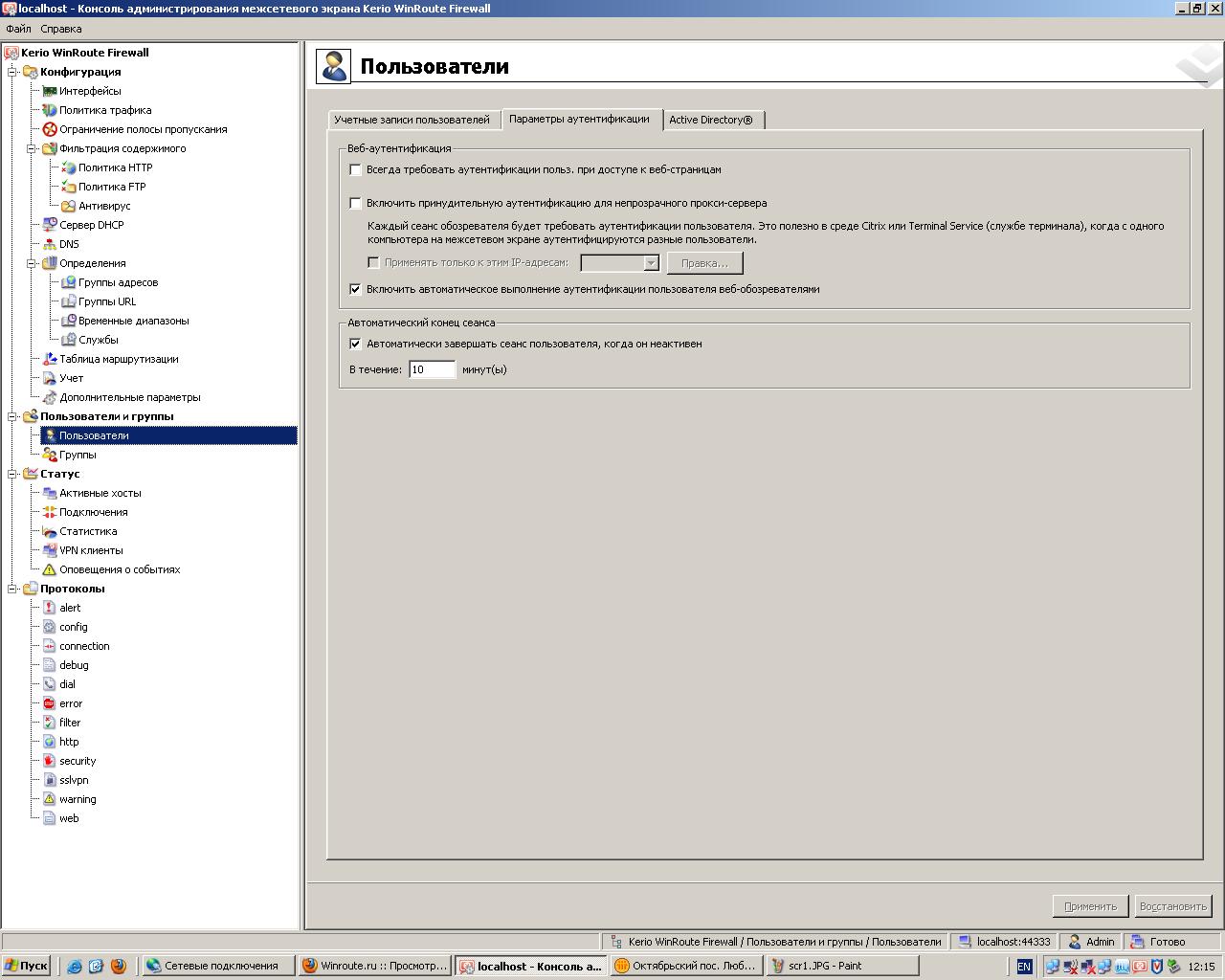The height and width of the screenshot is (980, 1225).
Task: Select the Группы icon under users
Action: tap(50, 455)
